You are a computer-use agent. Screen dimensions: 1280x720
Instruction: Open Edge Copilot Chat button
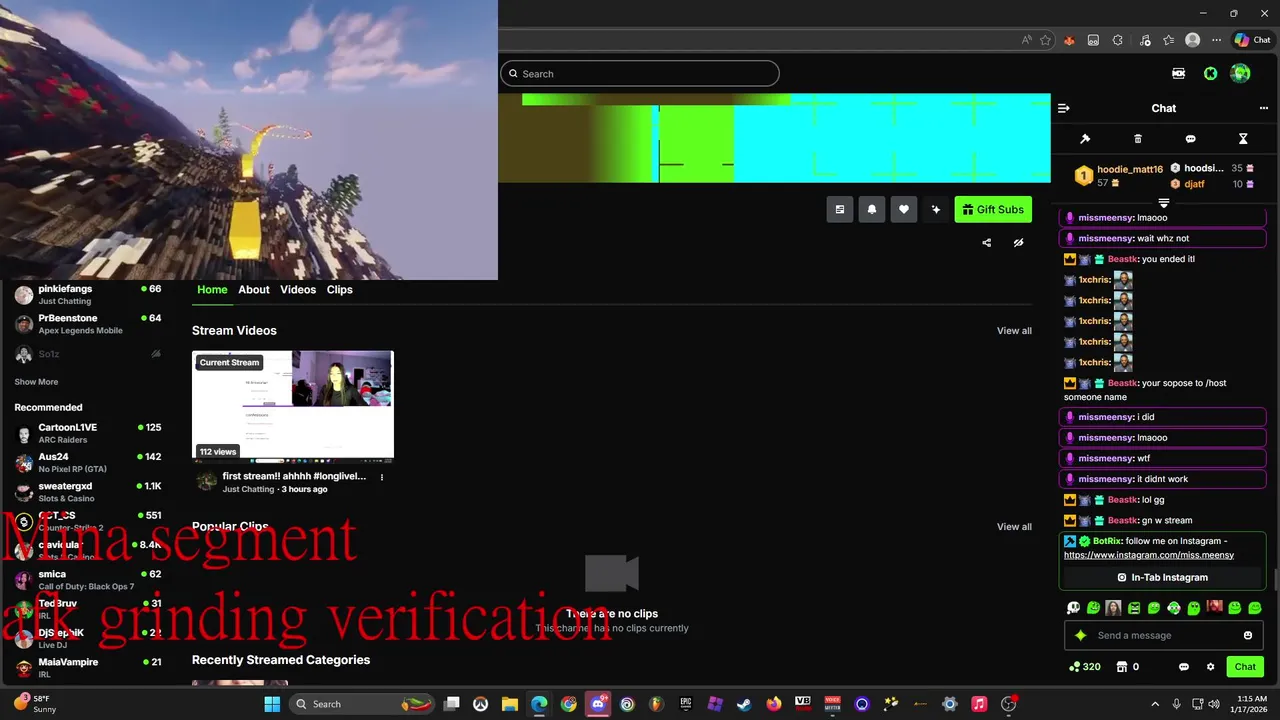[x=1252, y=40]
